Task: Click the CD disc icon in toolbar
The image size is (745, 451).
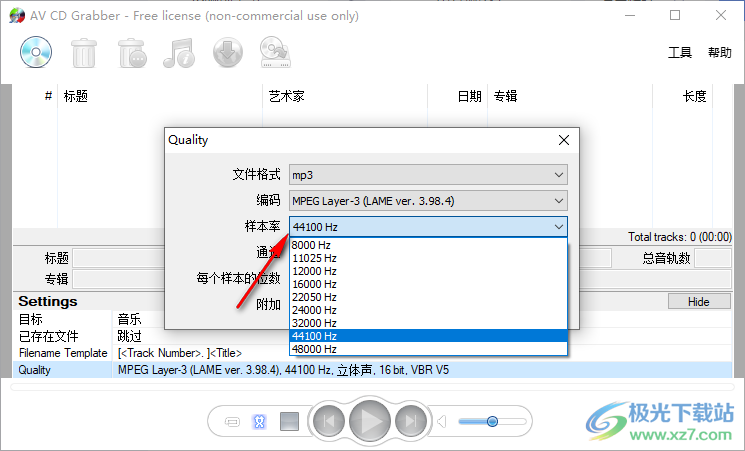Action: click(x=36, y=52)
